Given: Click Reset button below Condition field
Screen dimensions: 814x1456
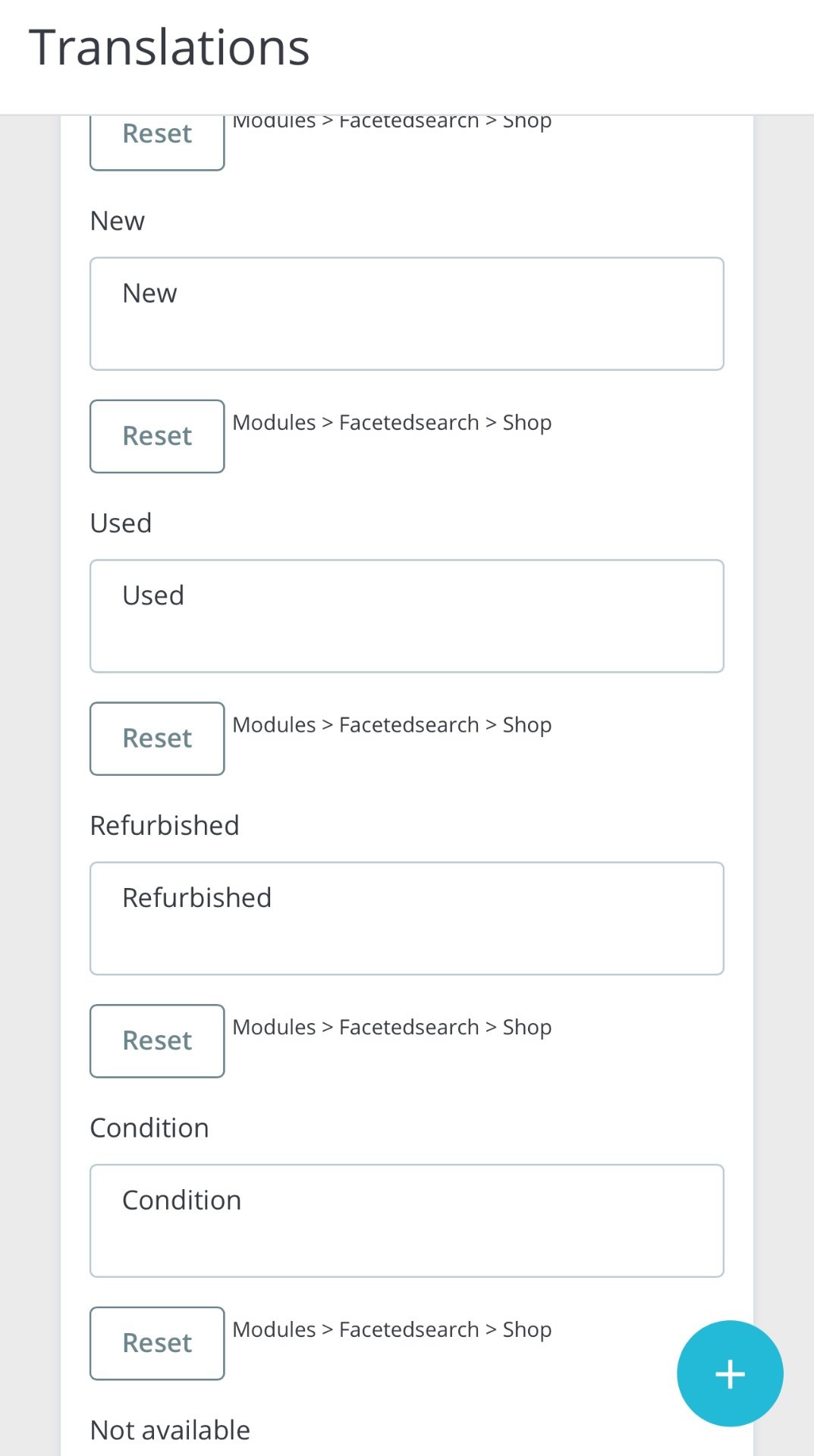Looking at the screenshot, I should [157, 1343].
